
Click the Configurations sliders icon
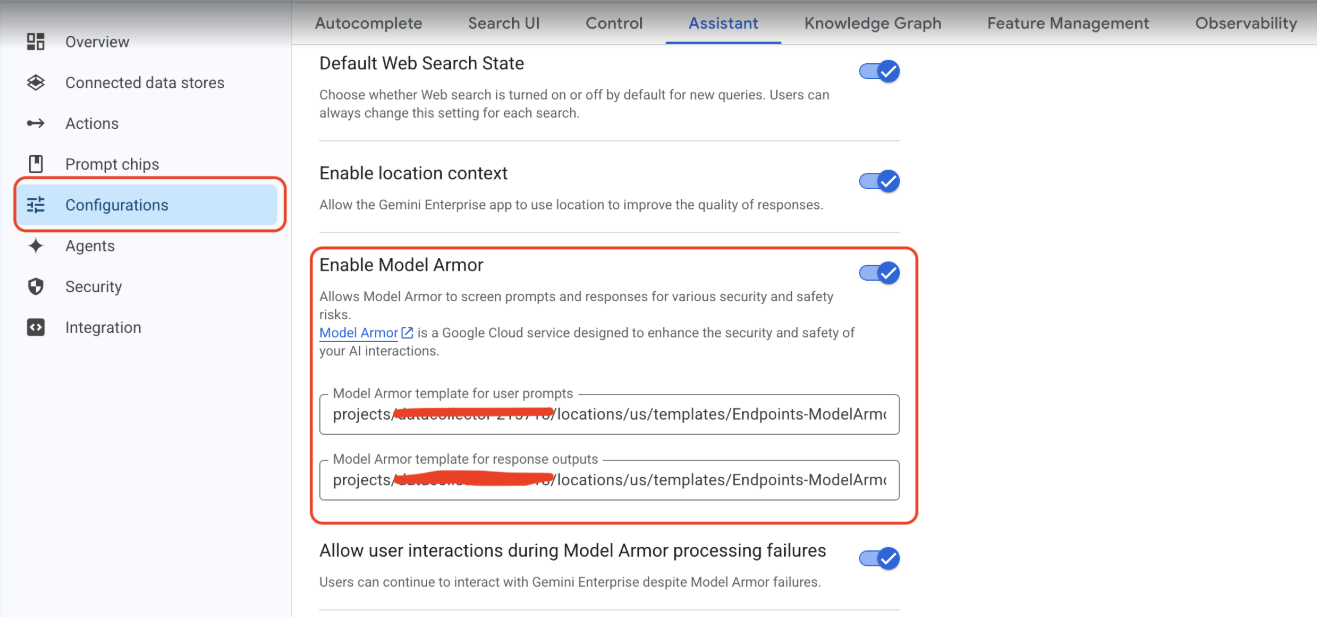[x=36, y=205]
